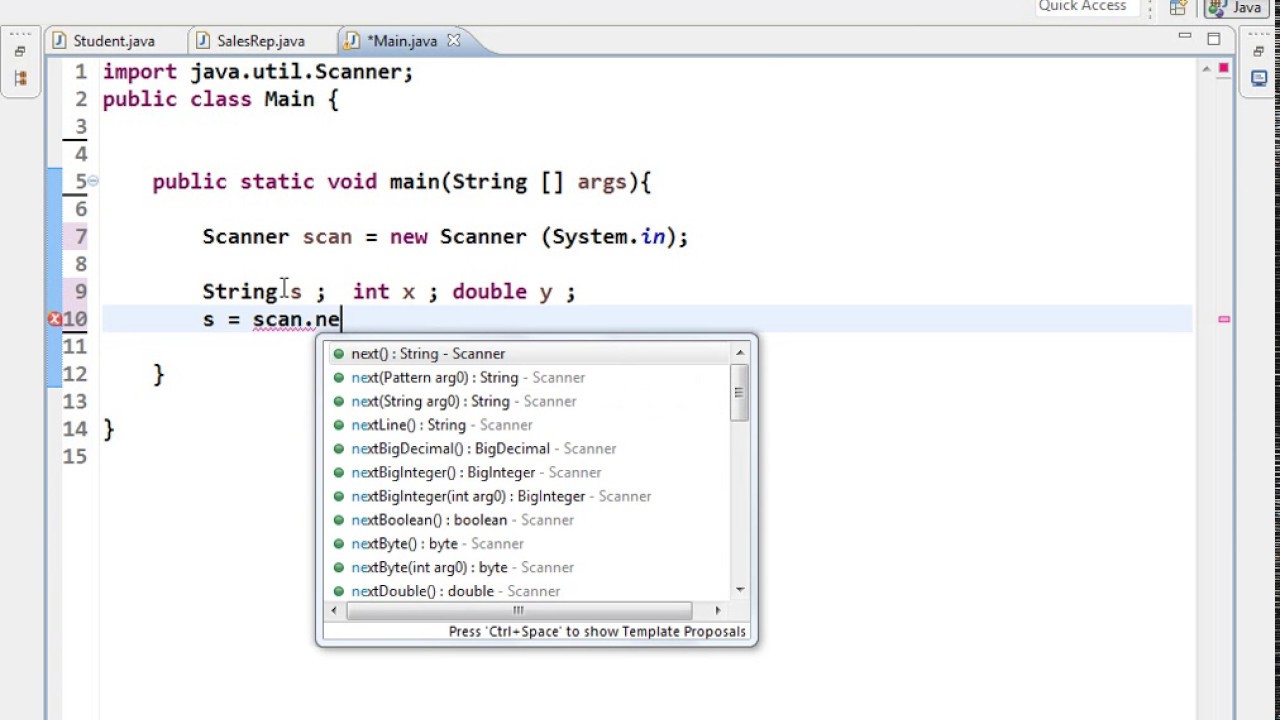Image resolution: width=1280 pixels, height=720 pixels.
Task: Click the proposal list horizontal scrollbar thumb
Action: point(519,610)
